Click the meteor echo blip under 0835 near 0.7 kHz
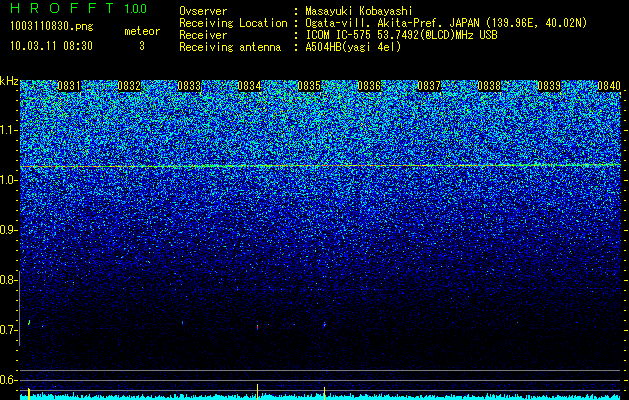629x400 pixels. (325, 324)
